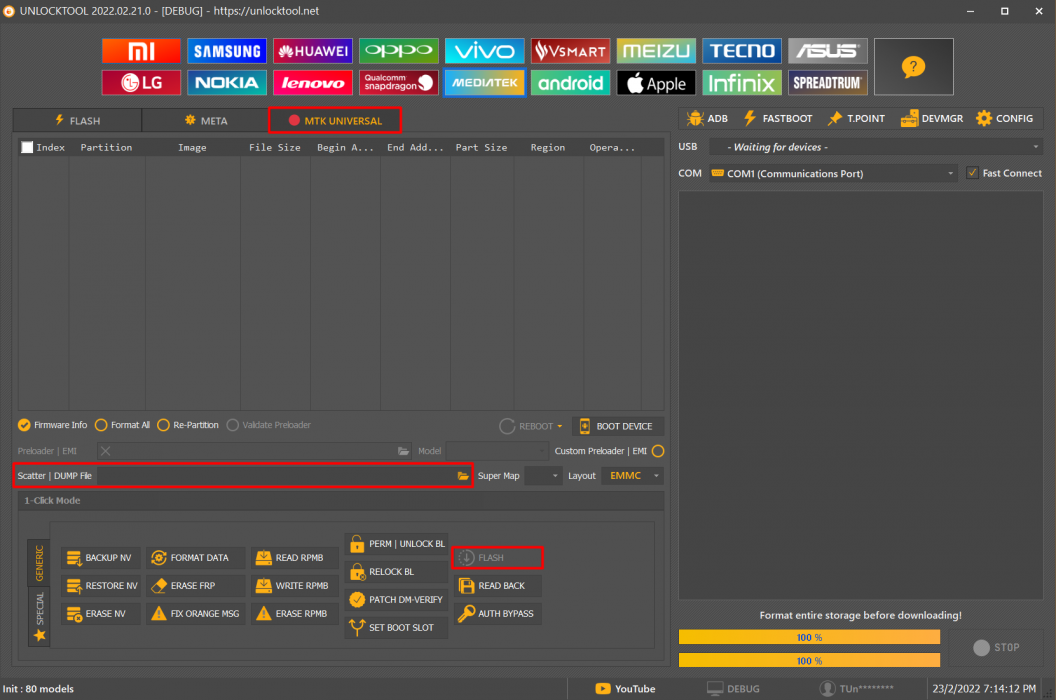This screenshot has height=700, width=1056.
Task: Choose the Nokia brand logo
Action: tap(227, 83)
